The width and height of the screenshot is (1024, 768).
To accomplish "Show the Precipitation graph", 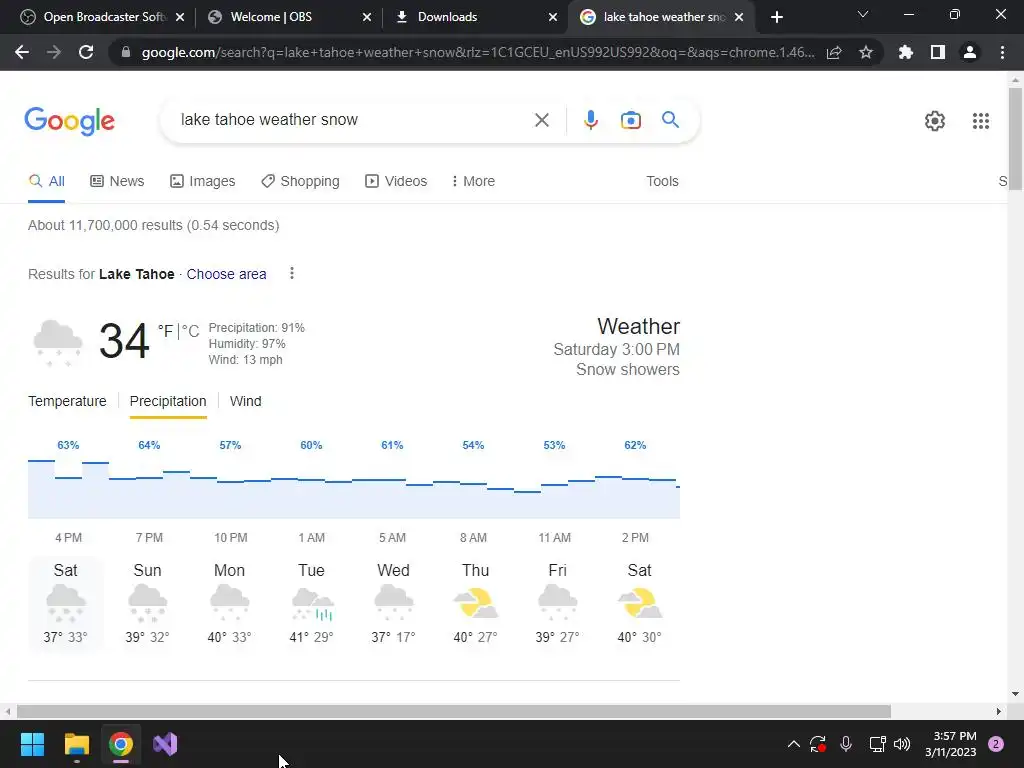I will tap(168, 401).
